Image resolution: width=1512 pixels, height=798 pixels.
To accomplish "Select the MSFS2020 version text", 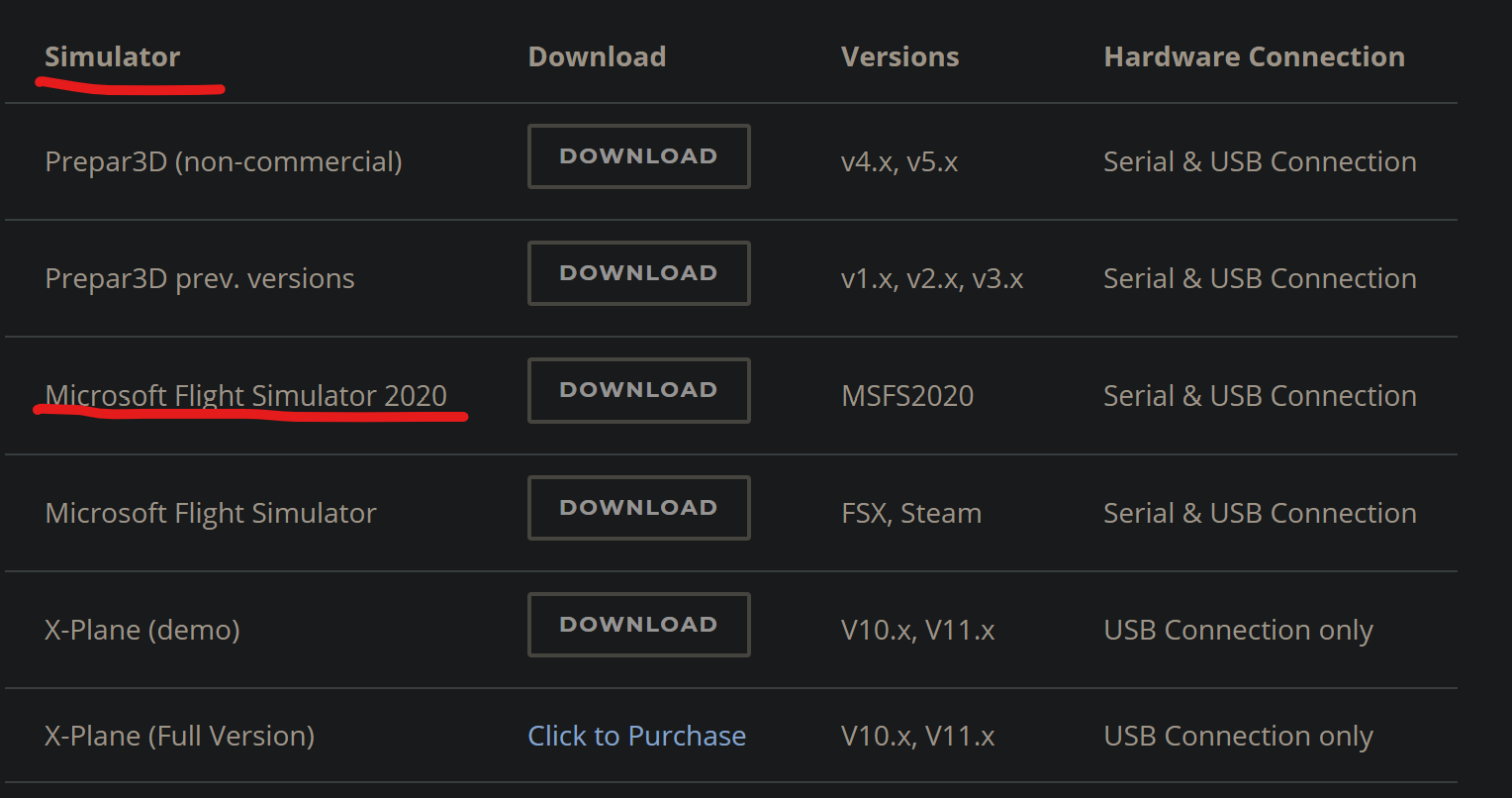I will click(x=907, y=396).
